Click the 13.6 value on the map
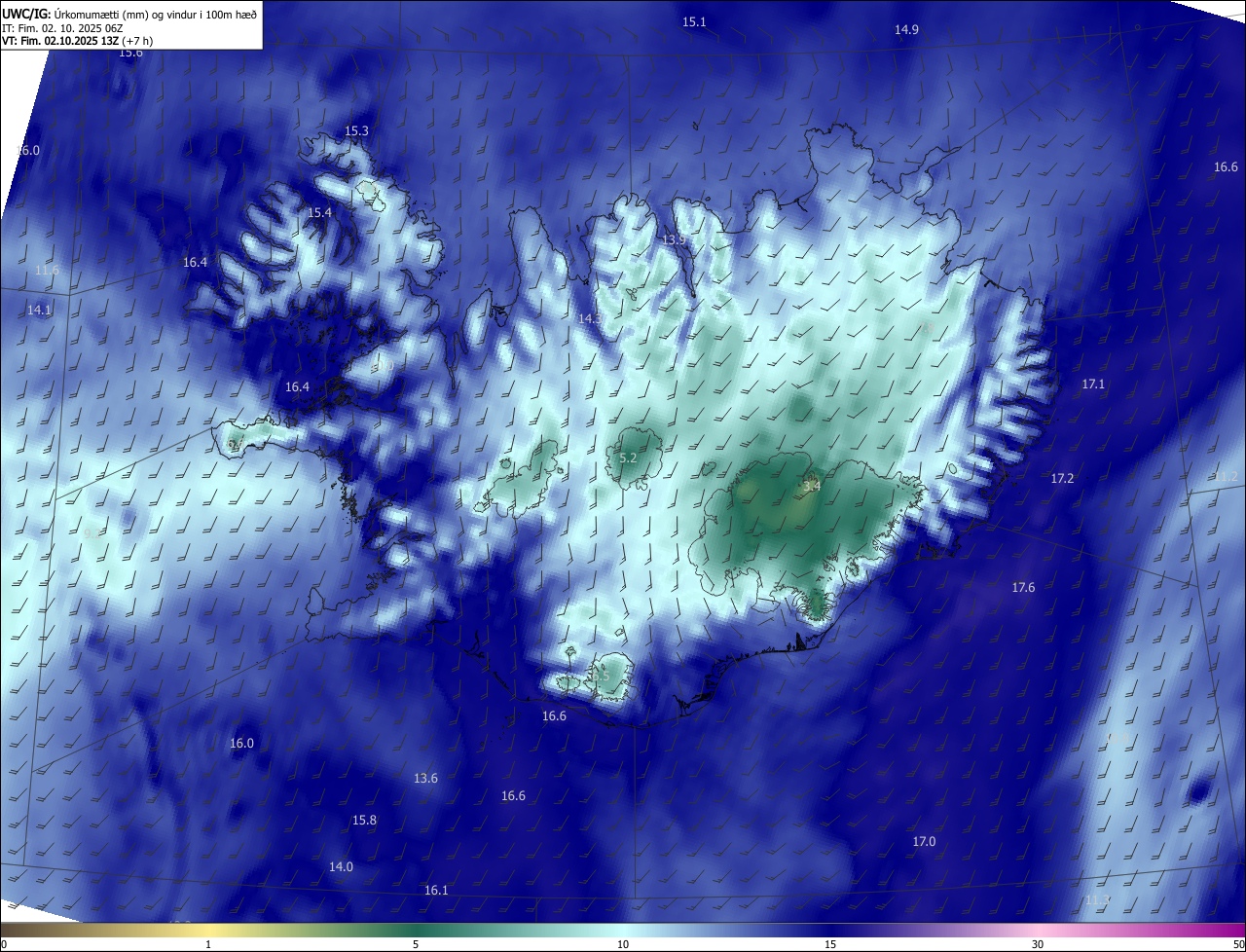The width and height of the screenshot is (1246, 952). click(425, 779)
